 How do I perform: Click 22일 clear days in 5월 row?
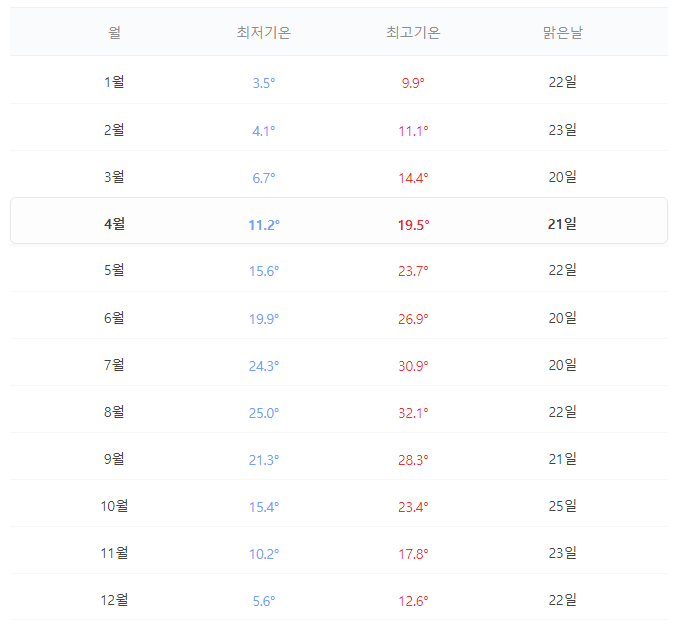tap(563, 270)
